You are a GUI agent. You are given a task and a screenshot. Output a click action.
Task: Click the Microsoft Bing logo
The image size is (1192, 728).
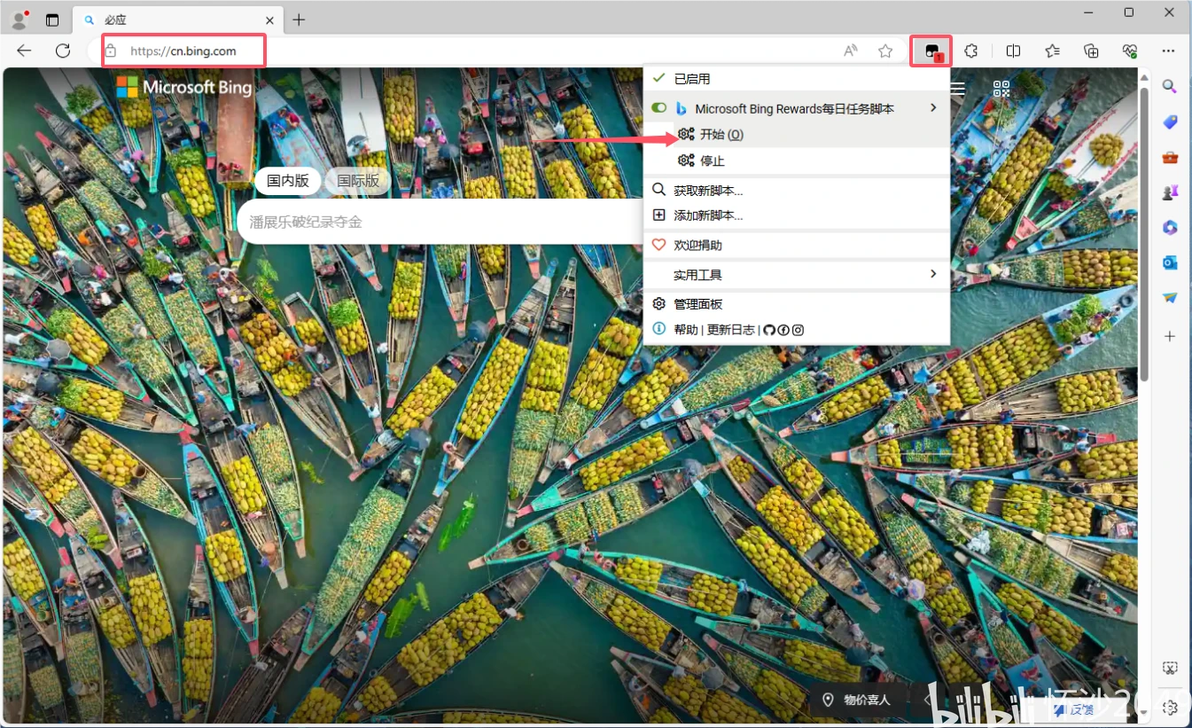(184, 87)
